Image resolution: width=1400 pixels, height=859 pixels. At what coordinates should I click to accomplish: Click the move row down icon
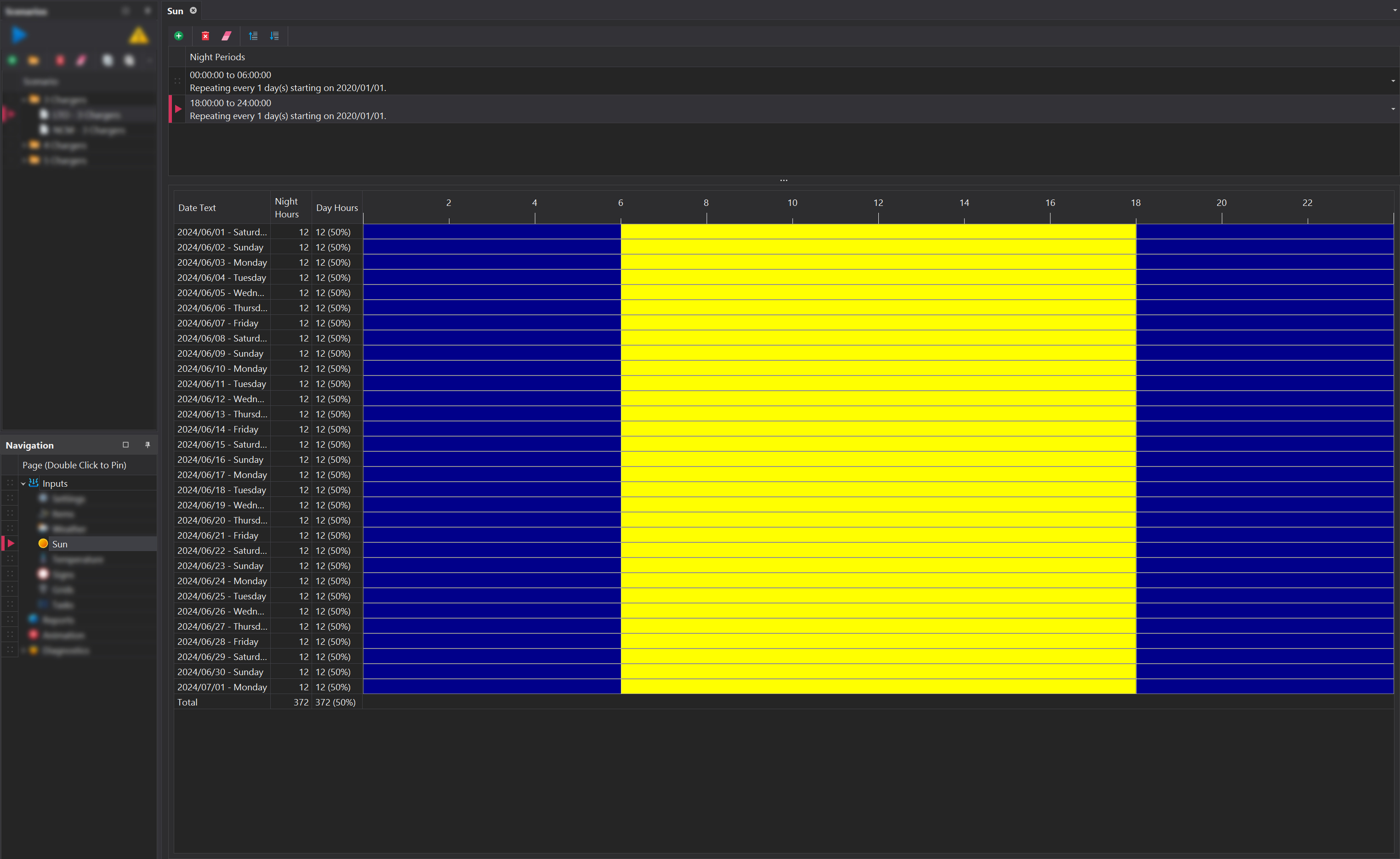[274, 36]
